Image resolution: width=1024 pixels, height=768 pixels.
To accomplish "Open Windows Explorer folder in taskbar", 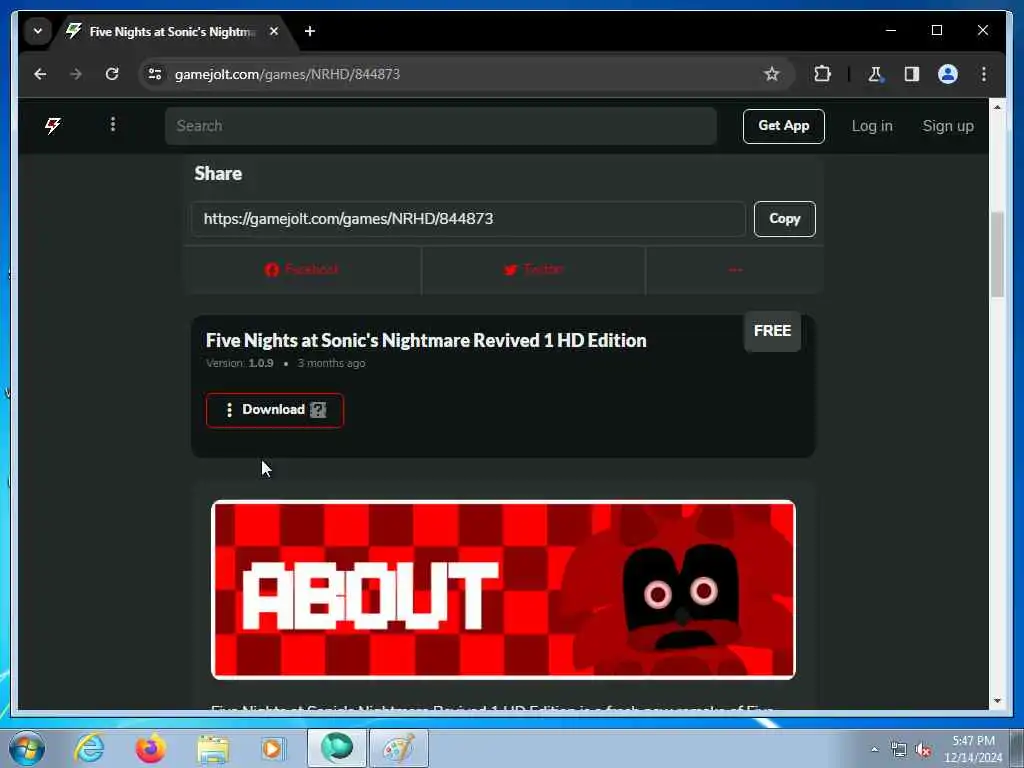I will (x=213, y=748).
